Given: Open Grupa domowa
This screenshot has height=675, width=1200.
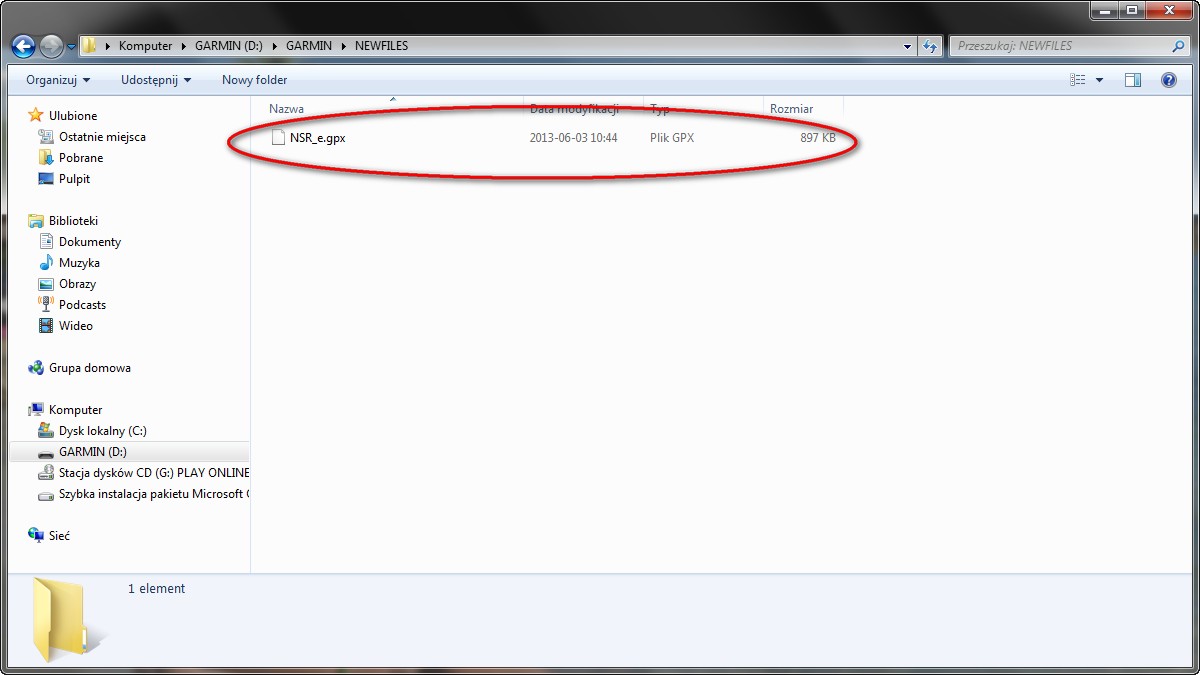Looking at the screenshot, I should point(90,368).
